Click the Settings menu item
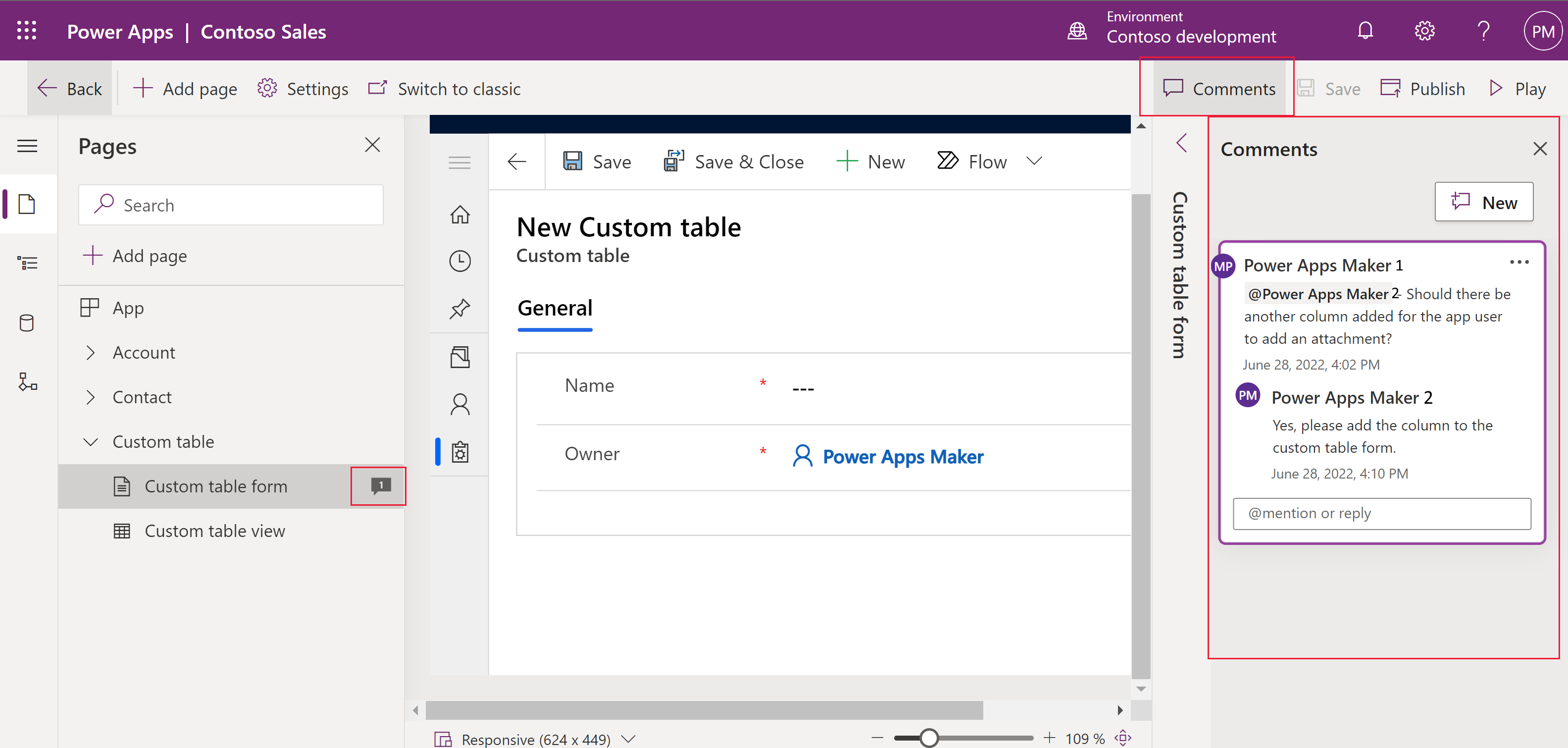1568x748 pixels. pyautogui.click(x=304, y=89)
